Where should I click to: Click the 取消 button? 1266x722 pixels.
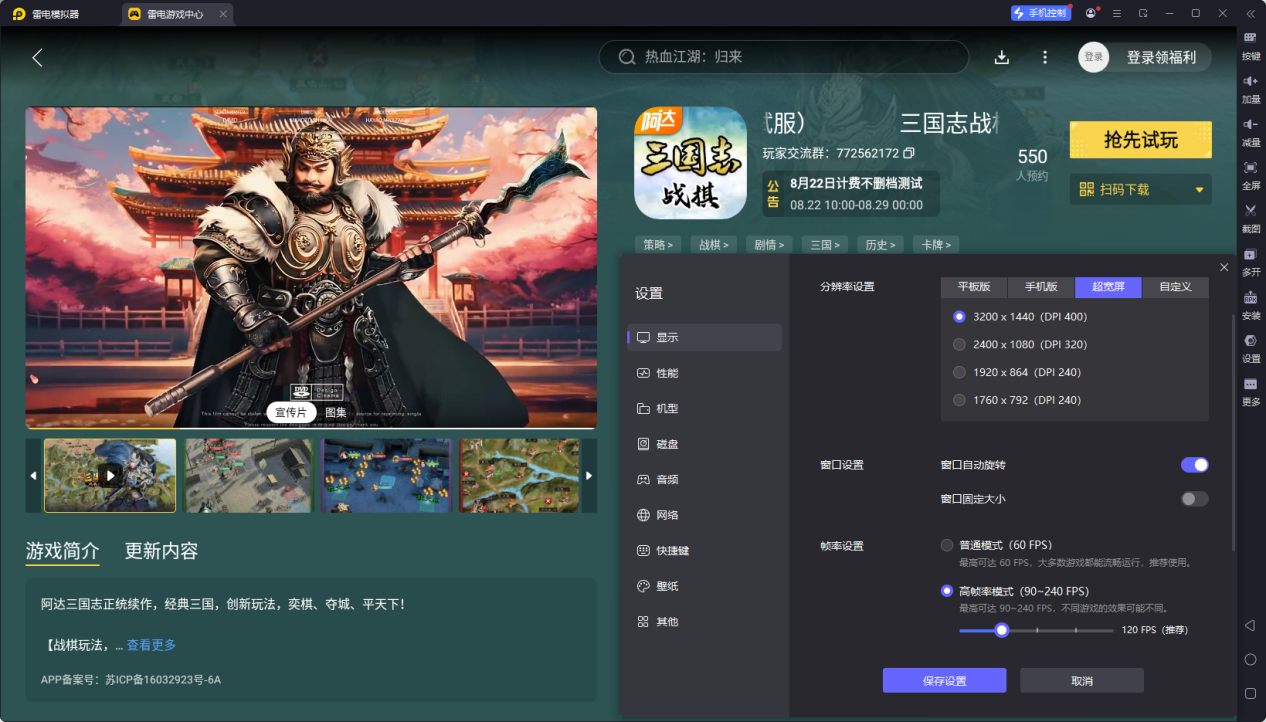[1082, 681]
